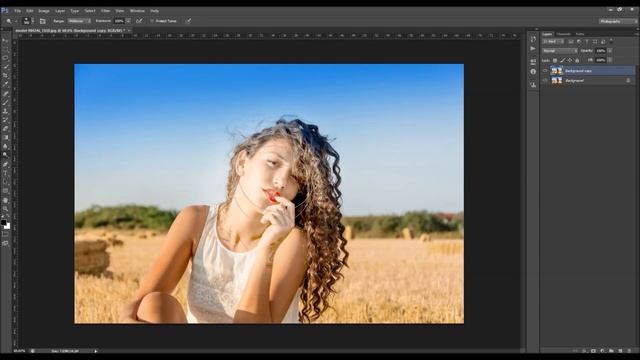Hide the Background copy layer
Screen dimensions: 640x360
coord(545,71)
